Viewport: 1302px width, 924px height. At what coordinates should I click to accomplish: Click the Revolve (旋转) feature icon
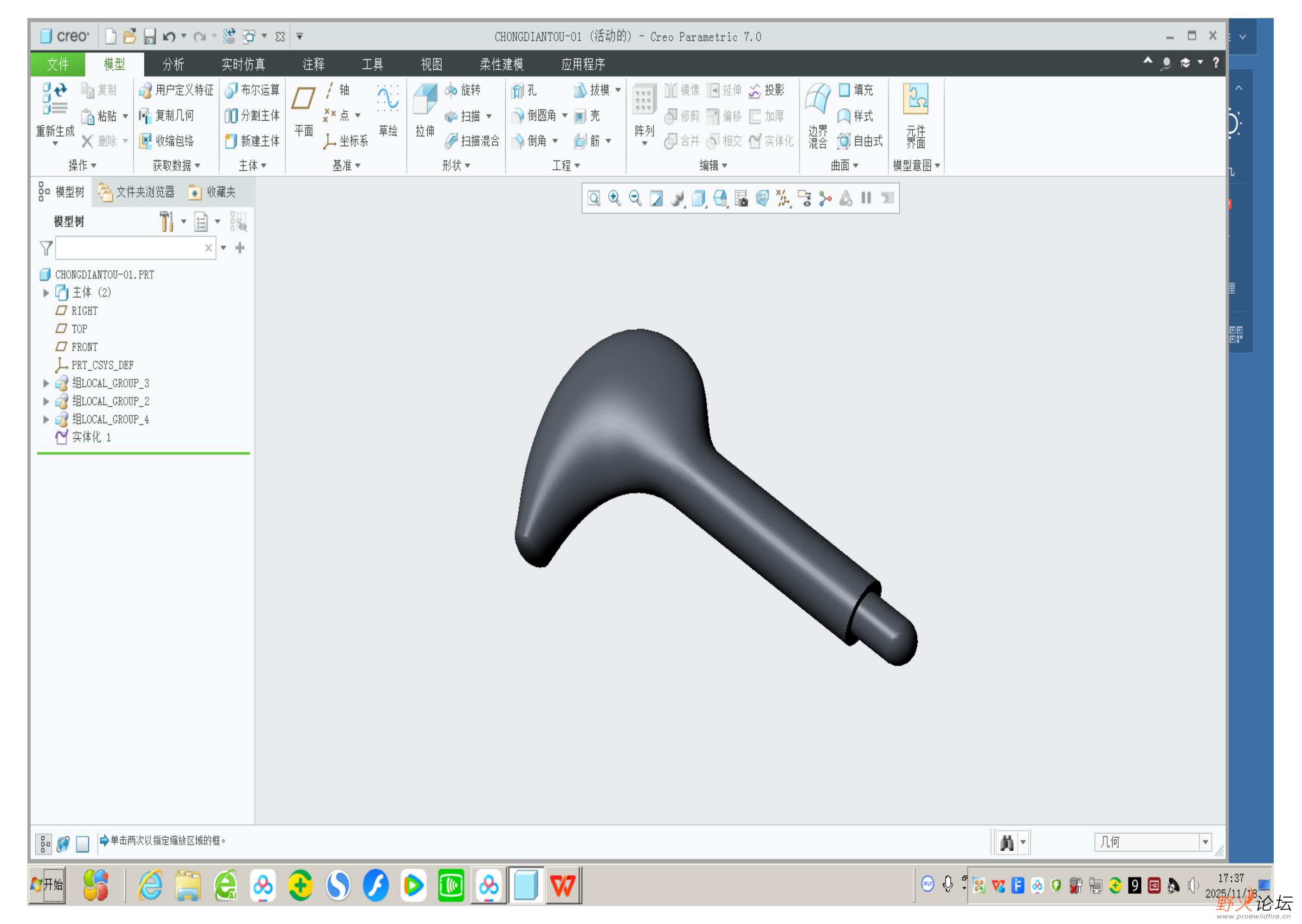451,90
